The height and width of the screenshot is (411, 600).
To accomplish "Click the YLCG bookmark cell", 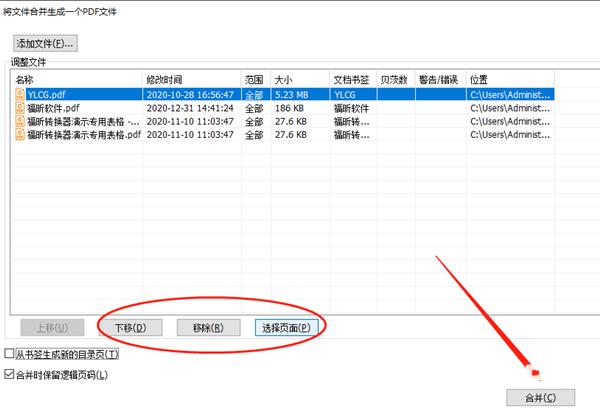I will (x=345, y=95).
